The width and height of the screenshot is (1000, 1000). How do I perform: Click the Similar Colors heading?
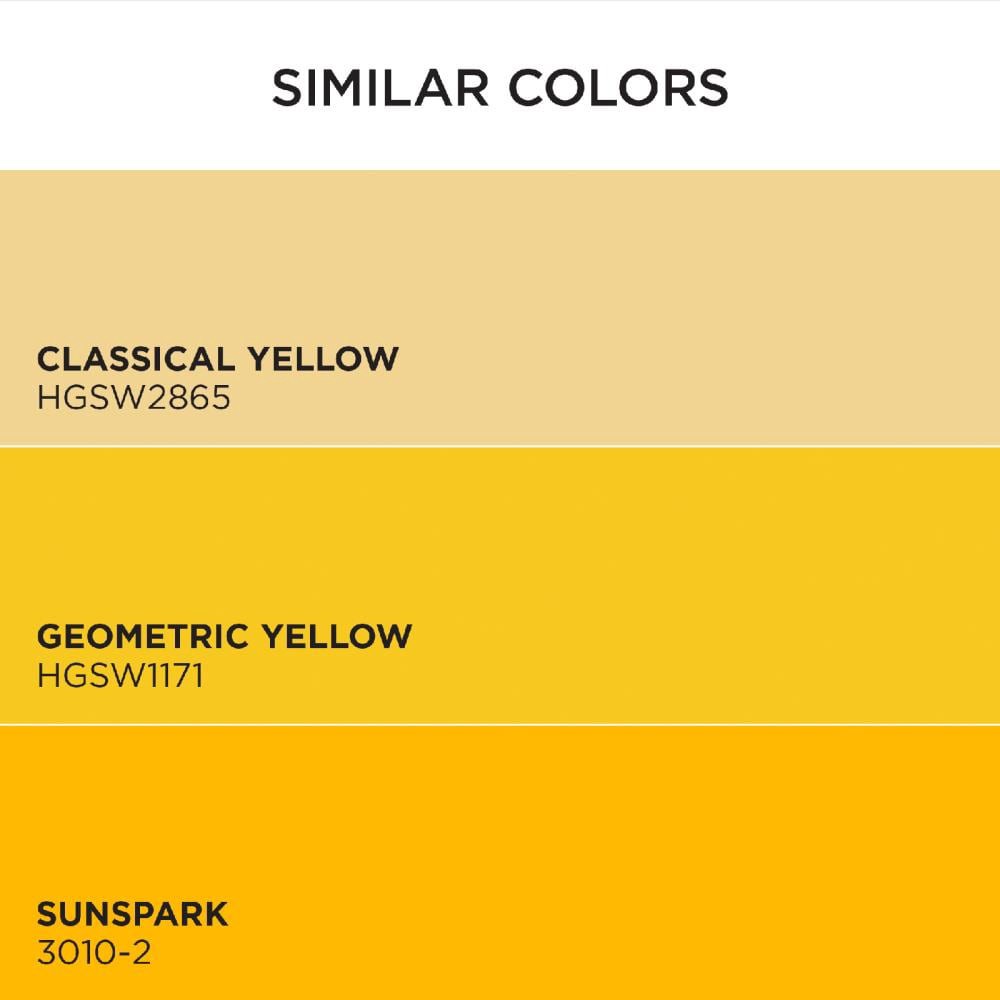point(500,87)
